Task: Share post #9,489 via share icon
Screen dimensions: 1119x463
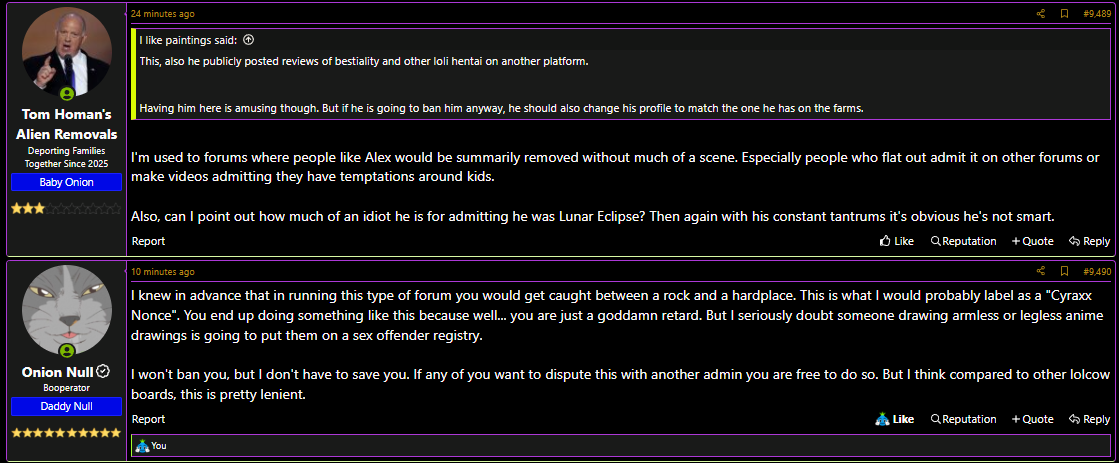Action: (x=1040, y=14)
